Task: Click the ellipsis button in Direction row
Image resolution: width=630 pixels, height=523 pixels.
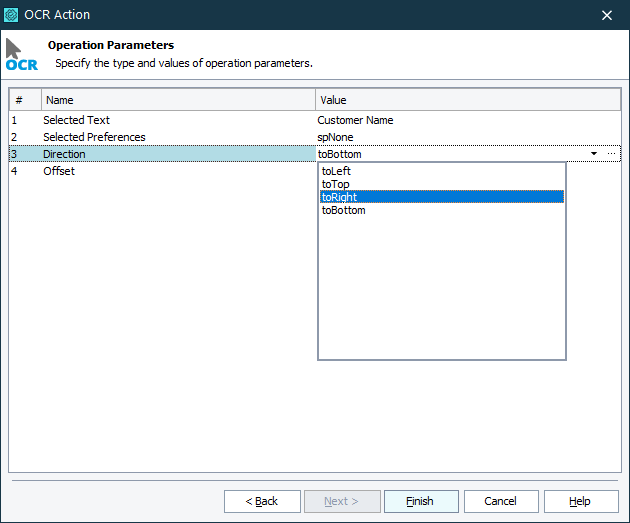Action: coord(612,154)
